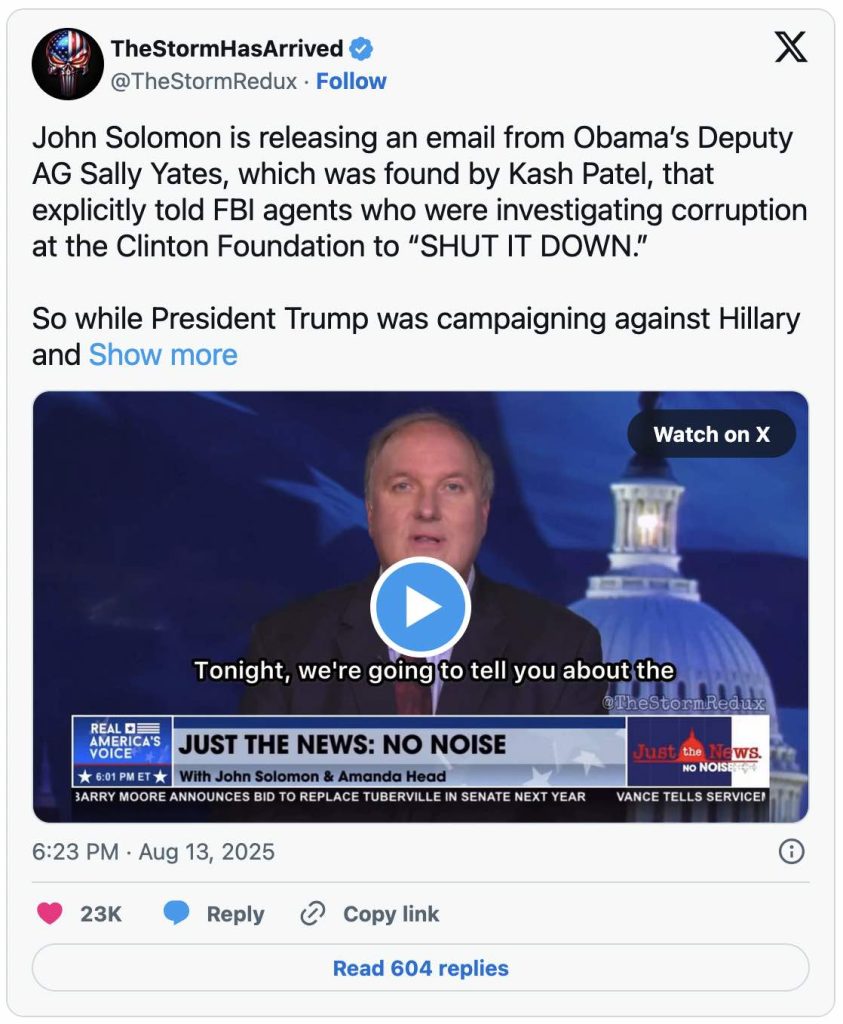This screenshot has width=843, height=1024.
Task: Click the copy link chain icon
Action: [313, 914]
